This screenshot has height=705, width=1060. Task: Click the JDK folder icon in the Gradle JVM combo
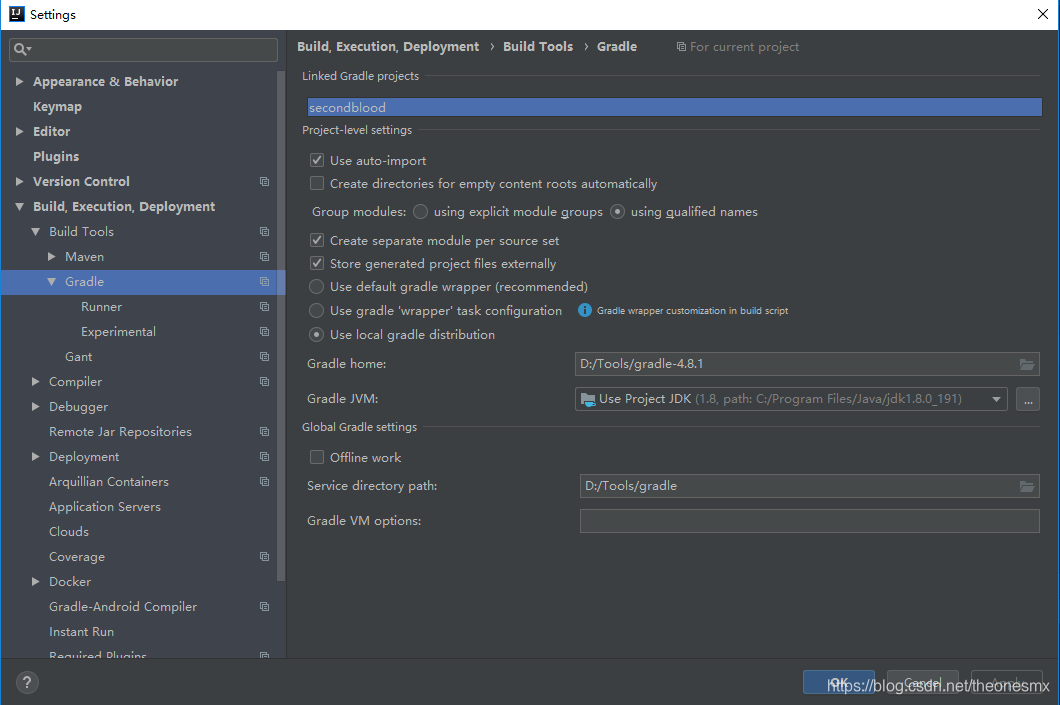coord(588,399)
